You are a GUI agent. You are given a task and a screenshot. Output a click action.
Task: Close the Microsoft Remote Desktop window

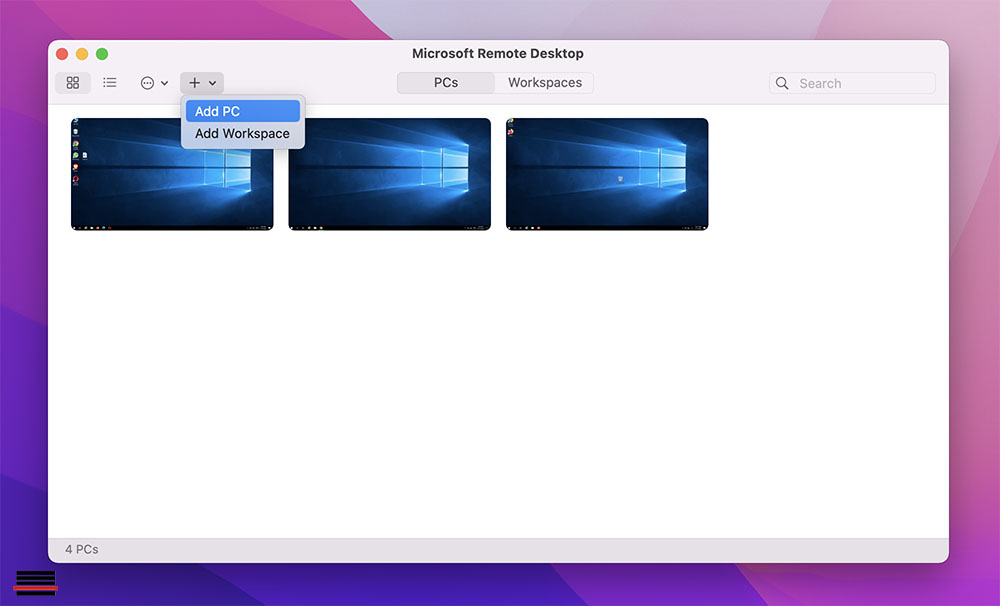(x=62, y=54)
